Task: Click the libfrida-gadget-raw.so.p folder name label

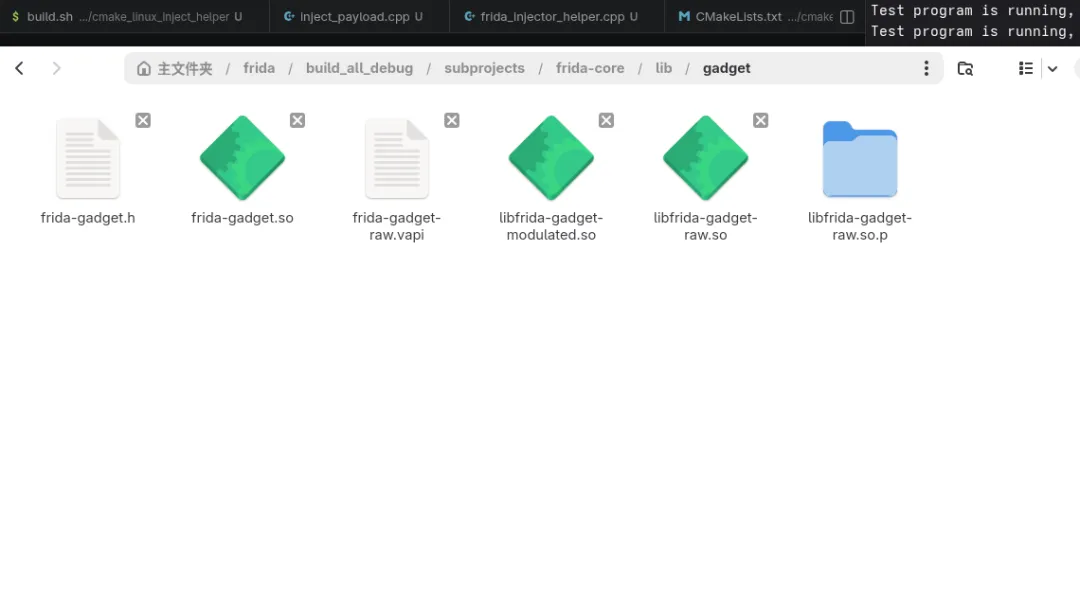Action: [x=860, y=226]
